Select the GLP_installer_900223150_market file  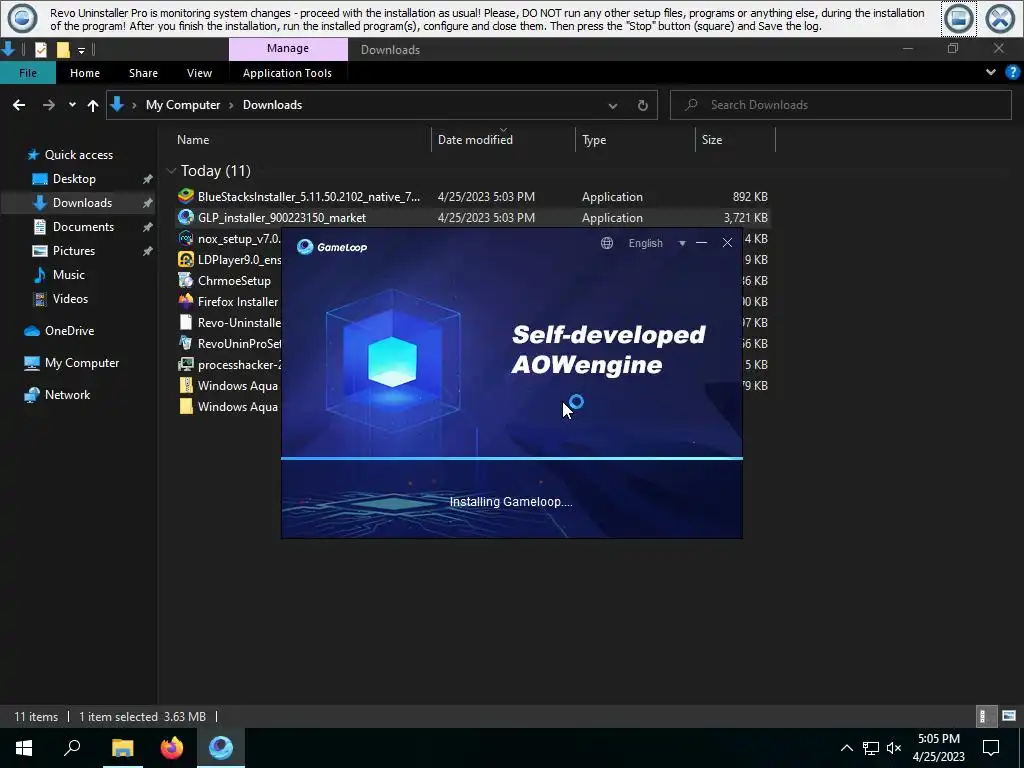coord(473,217)
